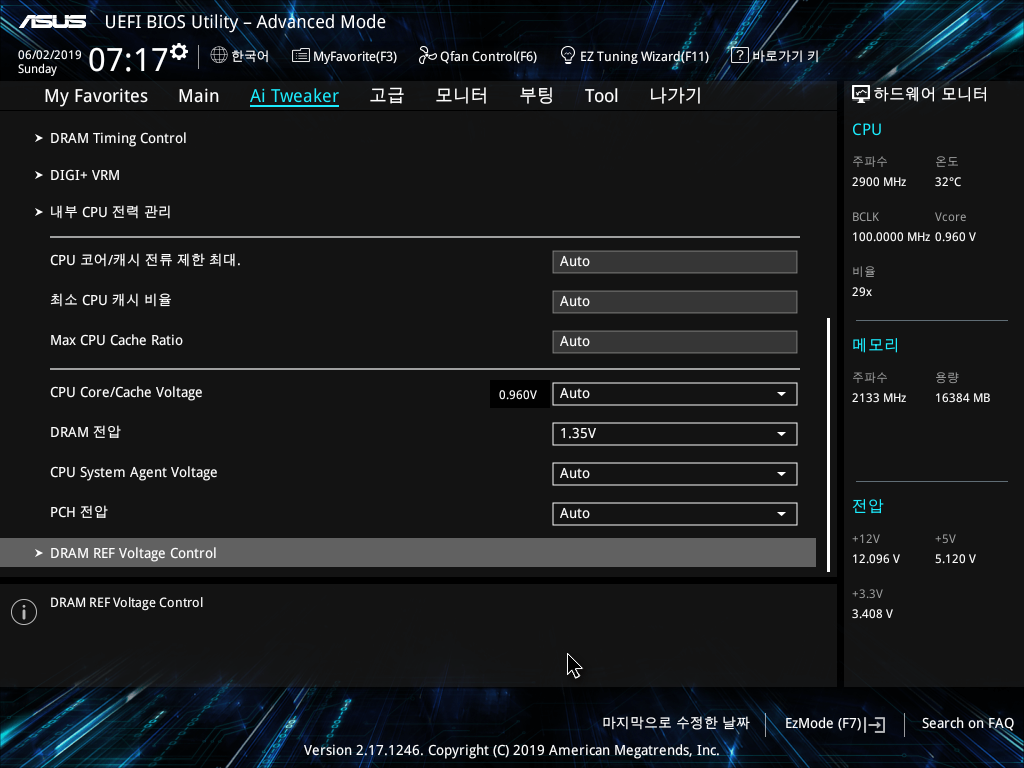The height and width of the screenshot is (768, 1024).
Task: Open the DRAM 전압 1.35V dropdown
Action: (675, 434)
